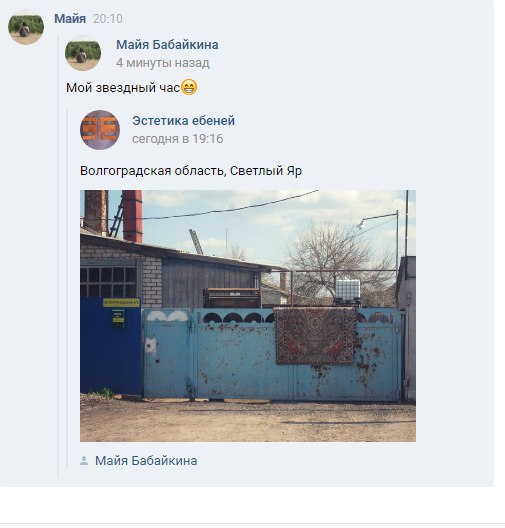Open the Эстетика ебеней community link

coord(183,121)
